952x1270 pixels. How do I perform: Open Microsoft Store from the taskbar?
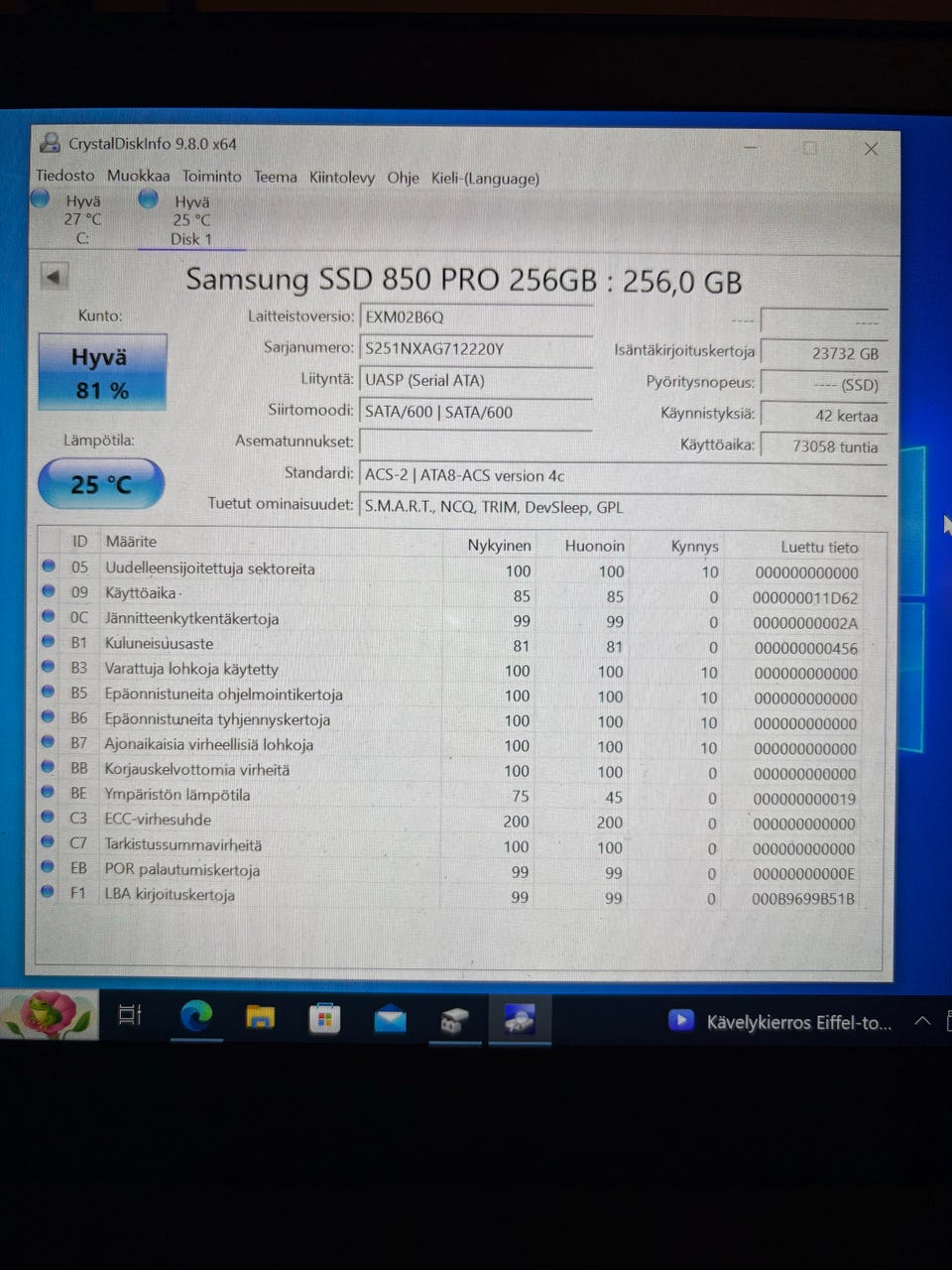click(x=324, y=1018)
